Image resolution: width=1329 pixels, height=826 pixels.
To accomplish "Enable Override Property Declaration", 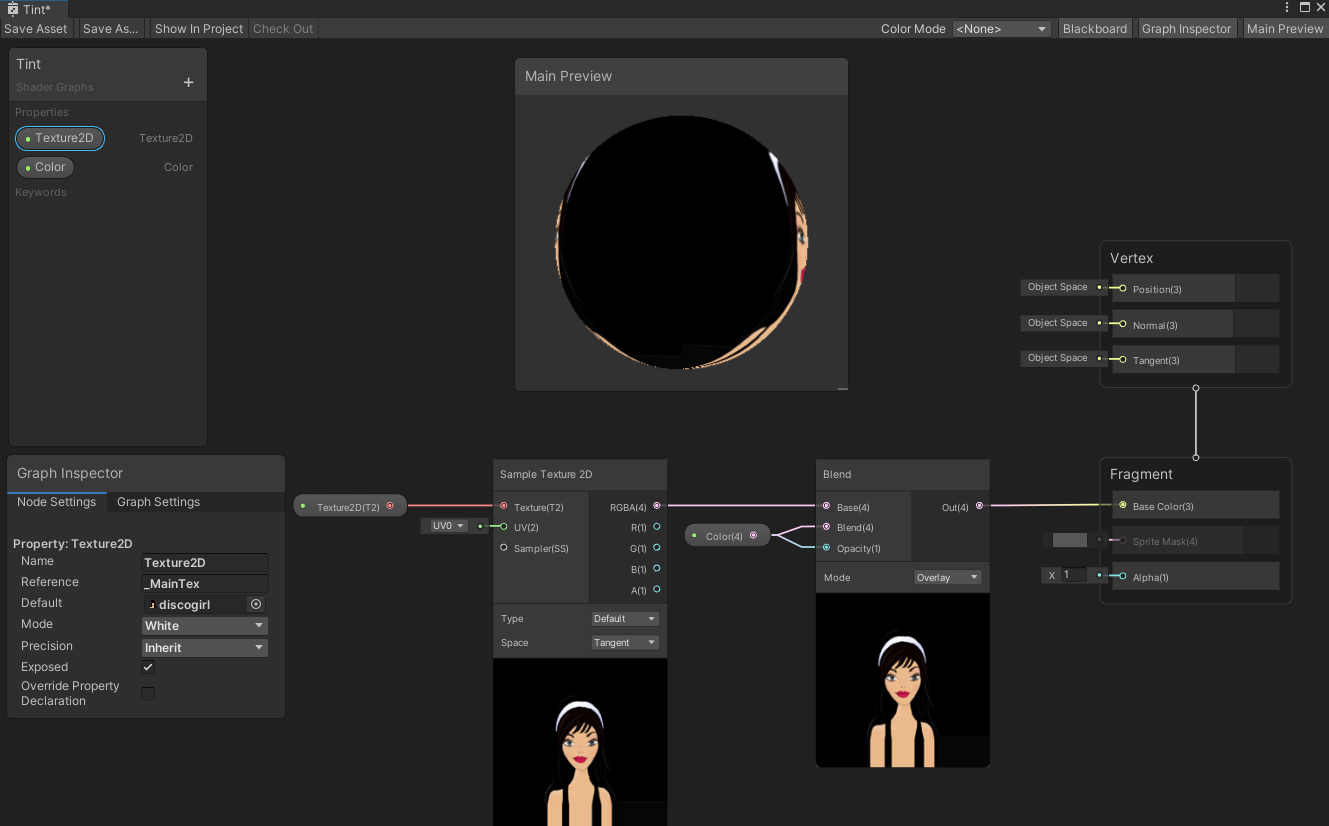I will tap(147, 693).
